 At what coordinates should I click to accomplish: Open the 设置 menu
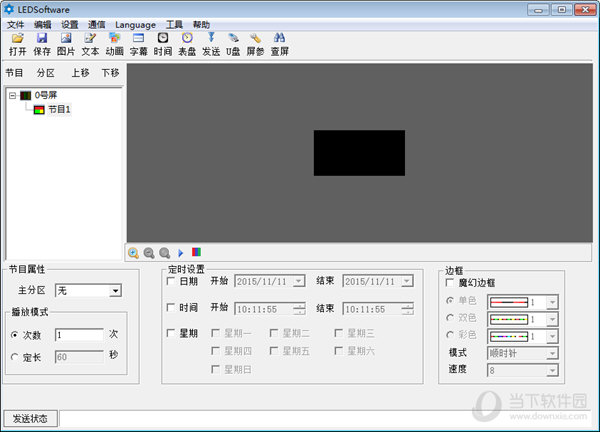coord(69,24)
